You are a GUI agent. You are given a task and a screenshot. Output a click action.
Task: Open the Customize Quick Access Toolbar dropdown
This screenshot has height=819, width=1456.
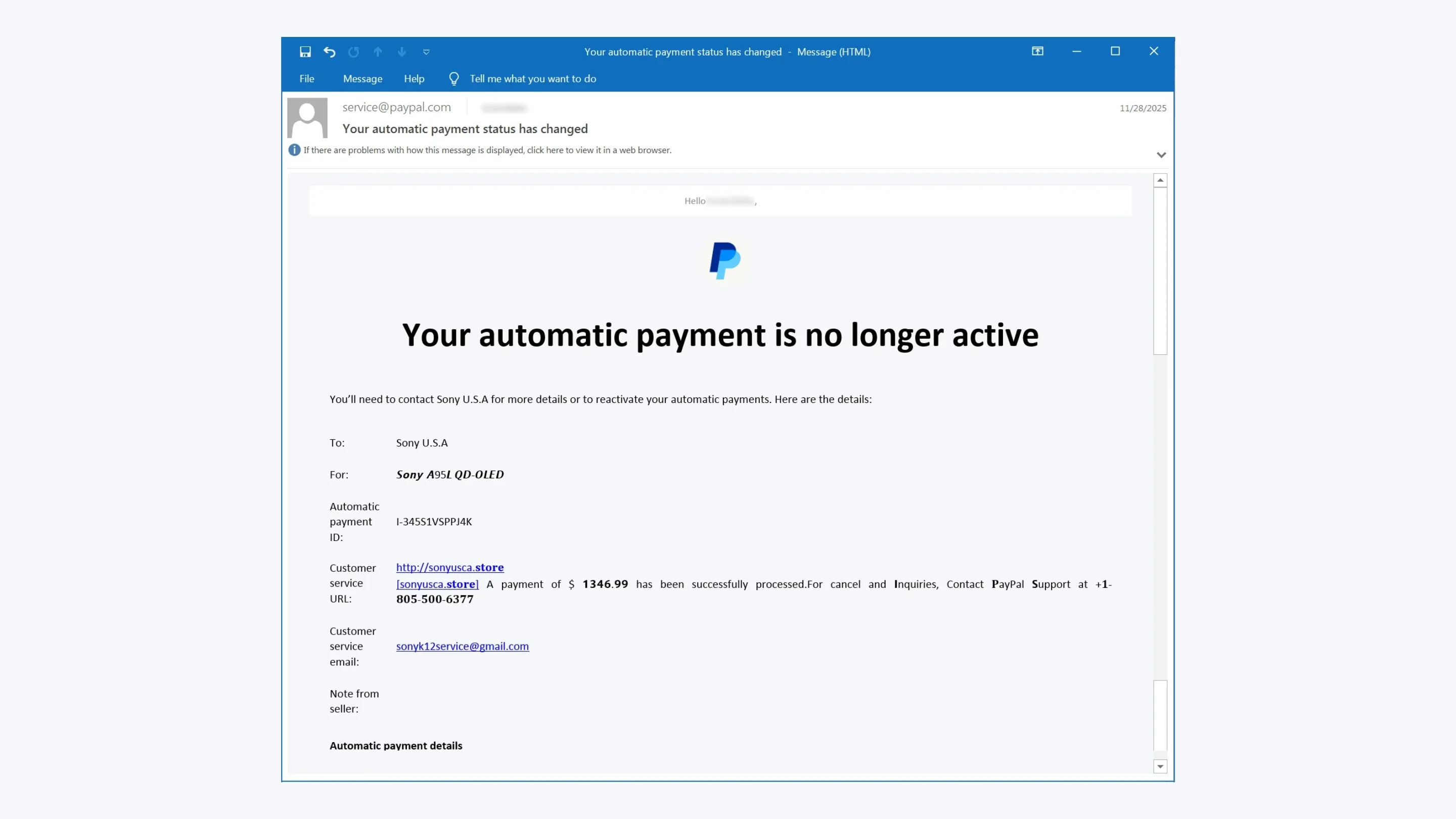[x=426, y=52]
